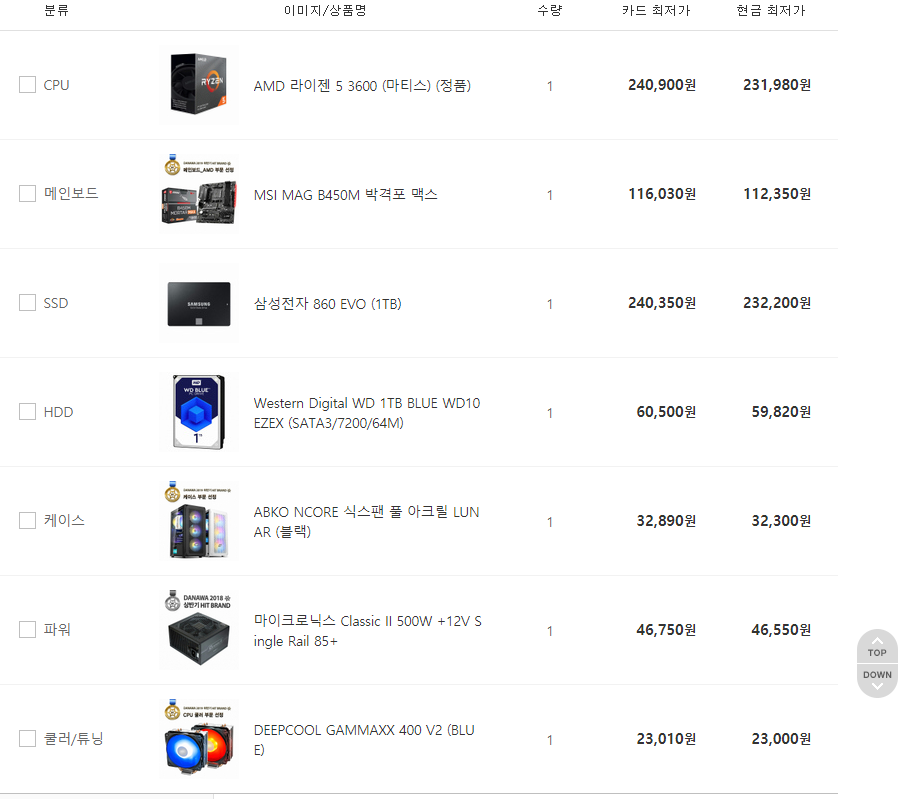Check the CPU row checkbox
Viewport: 908px width, 799px height.
(27, 85)
